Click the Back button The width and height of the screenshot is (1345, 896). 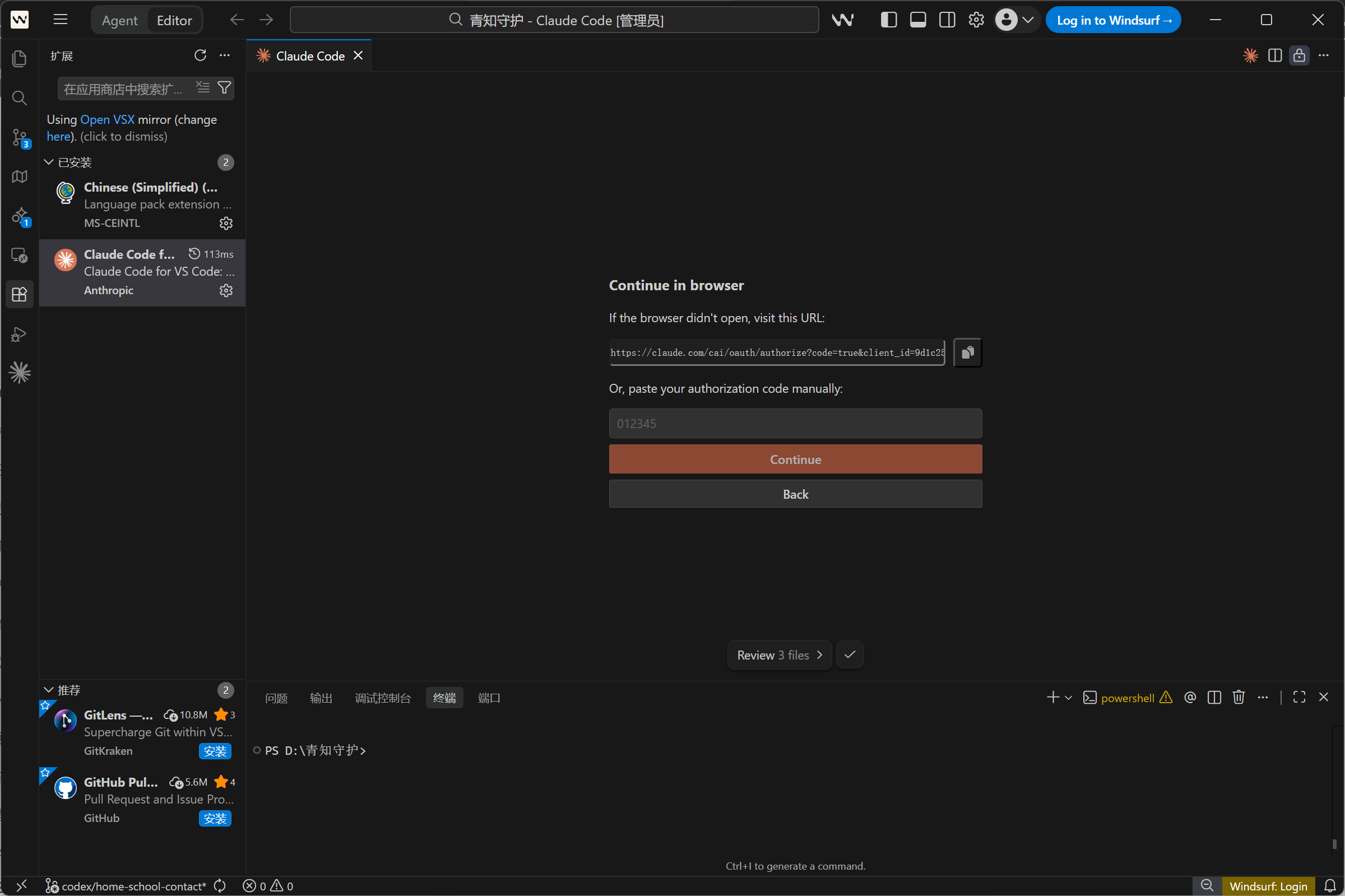pos(795,494)
